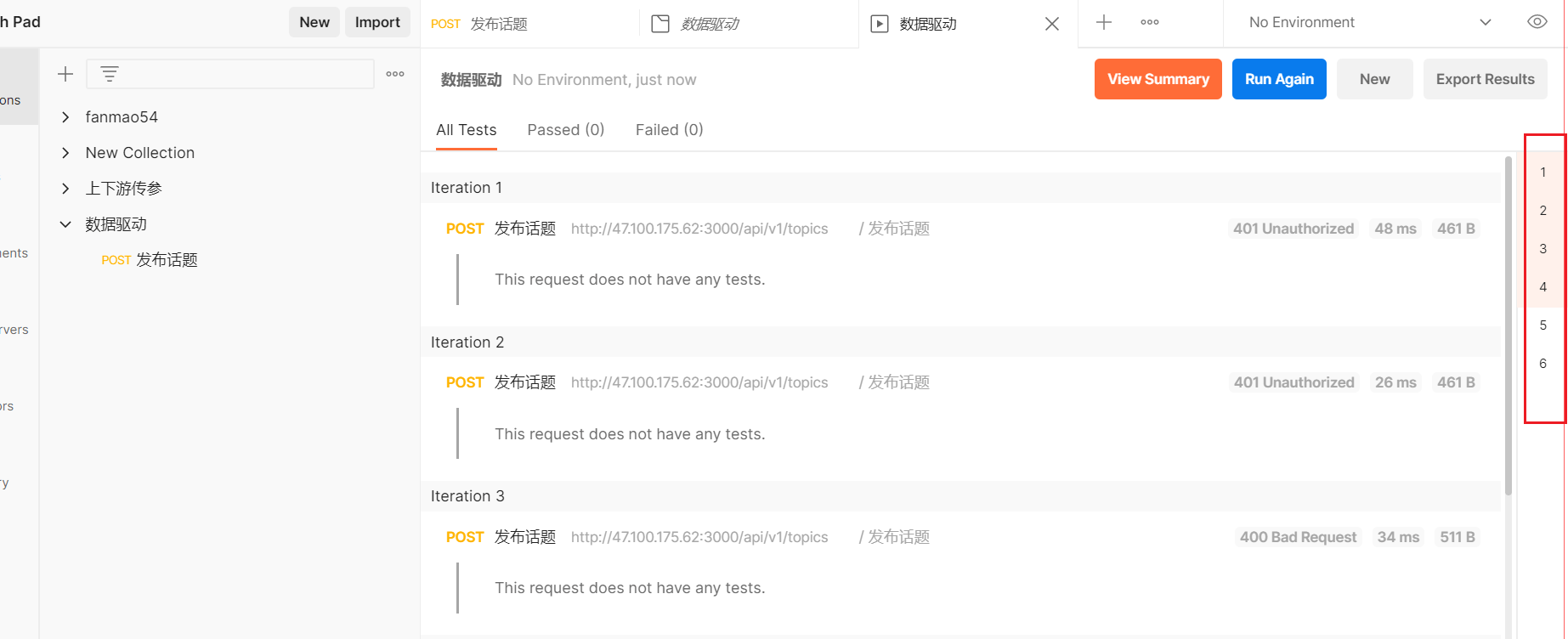
Task: Click the plus icon to open a new tab
Action: click(1104, 23)
